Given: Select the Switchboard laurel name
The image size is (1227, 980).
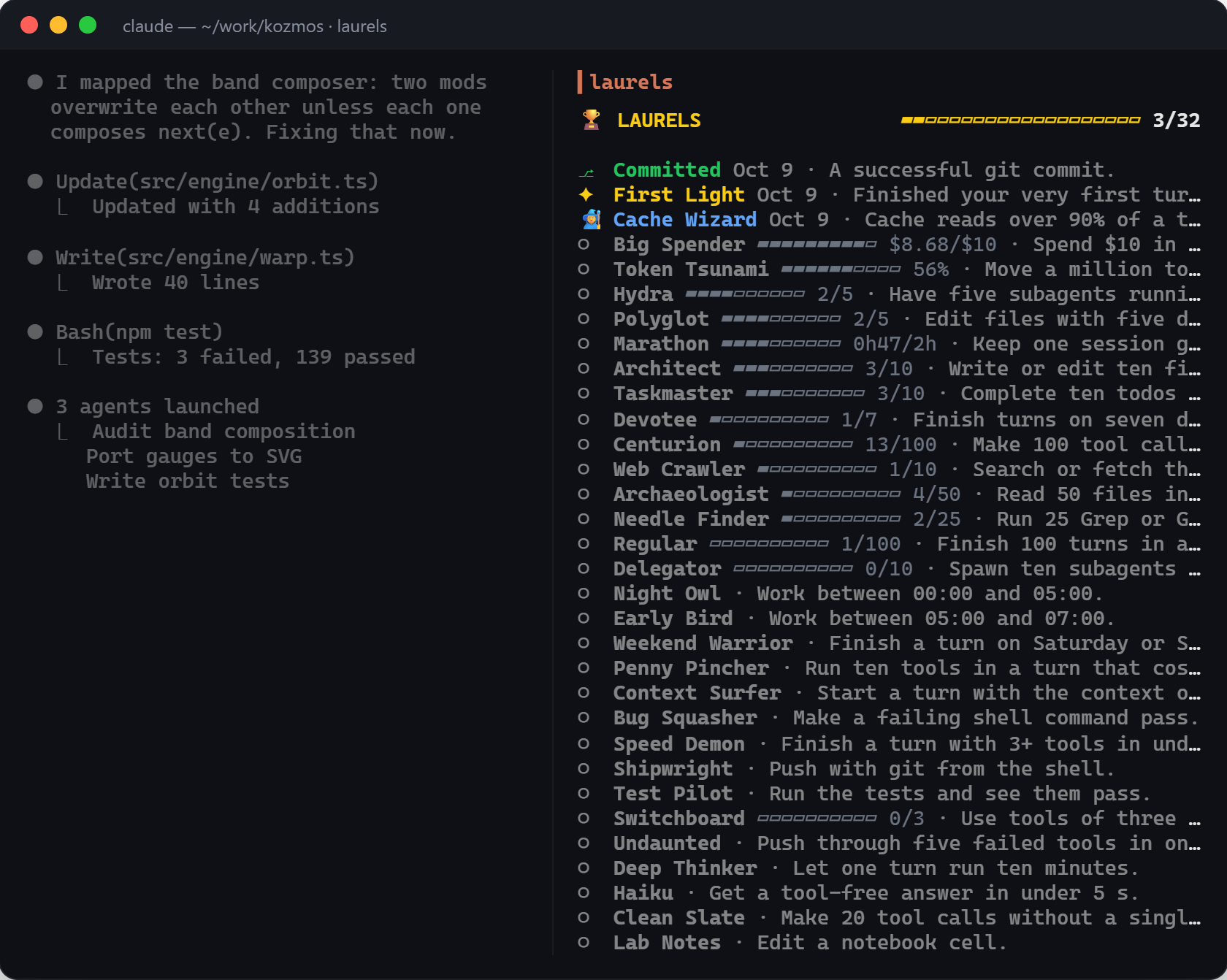Looking at the screenshot, I should point(679,818).
